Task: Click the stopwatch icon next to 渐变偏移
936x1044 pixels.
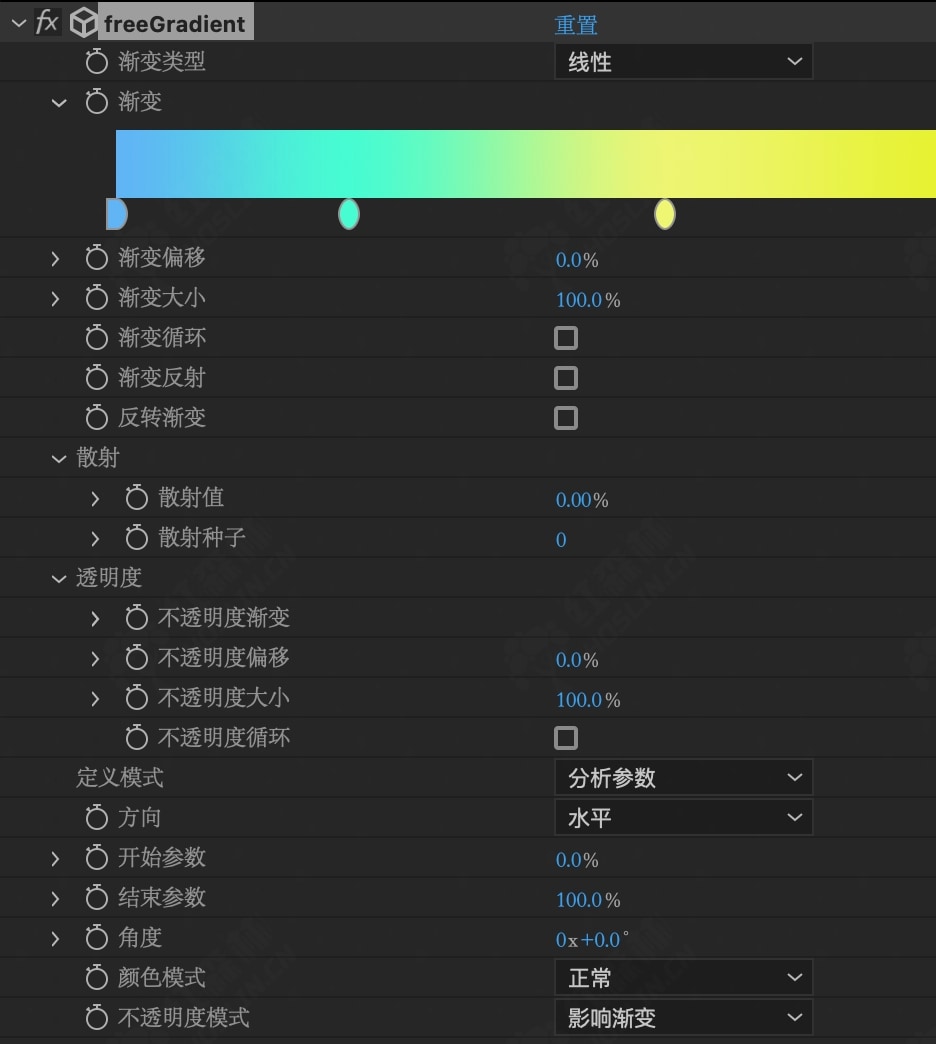Action: click(x=96, y=258)
